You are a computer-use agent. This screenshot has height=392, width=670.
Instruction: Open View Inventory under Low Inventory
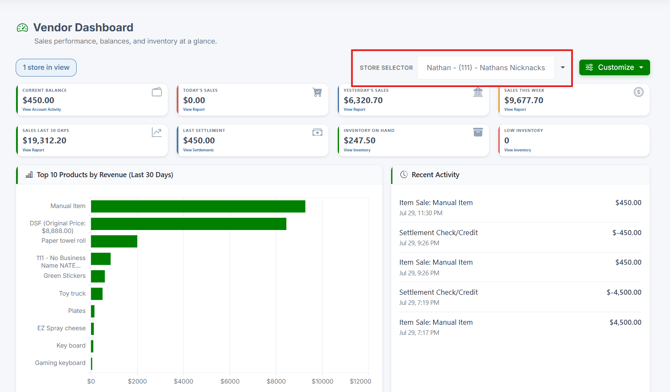tap(517, 150)
